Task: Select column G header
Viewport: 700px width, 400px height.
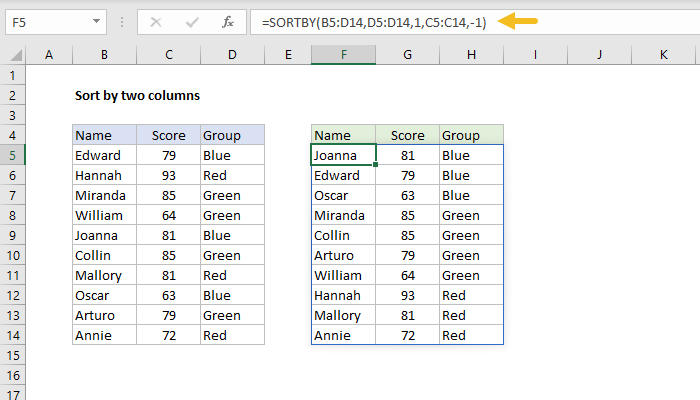Action: pyautogui.click(x=407, y=55)
